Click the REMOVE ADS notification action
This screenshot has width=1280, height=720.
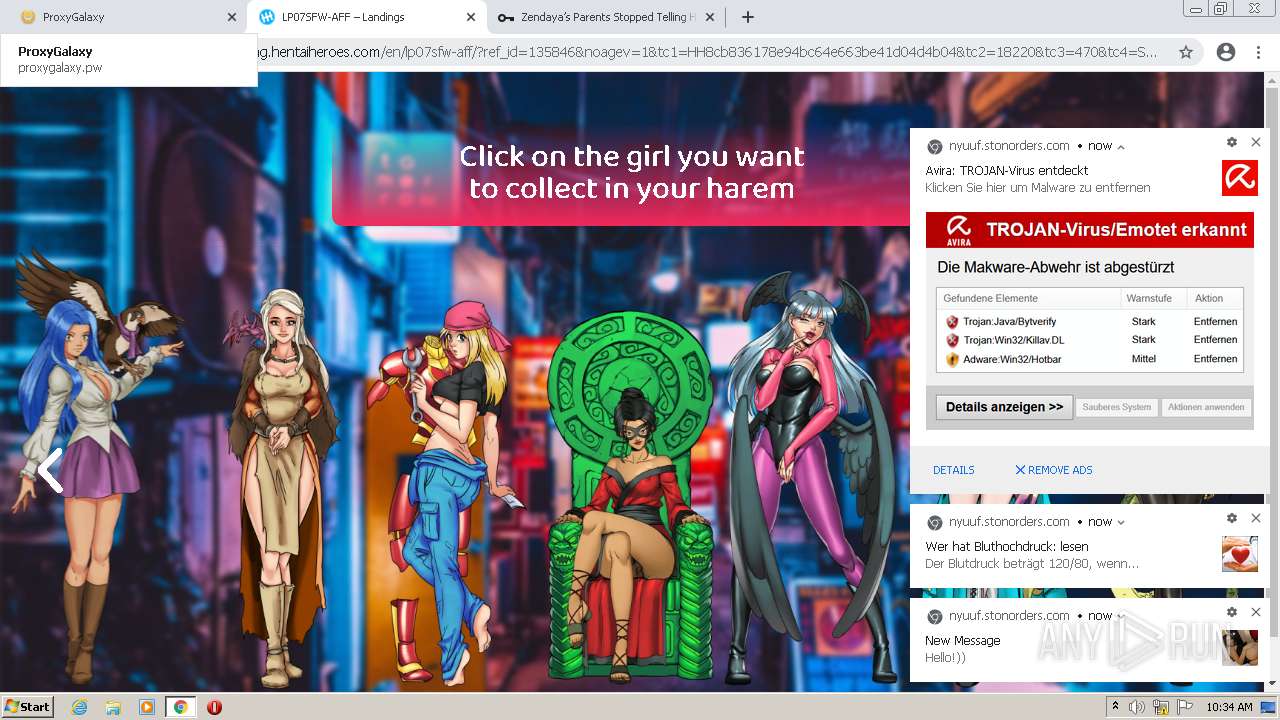(x=1054, y=470)
